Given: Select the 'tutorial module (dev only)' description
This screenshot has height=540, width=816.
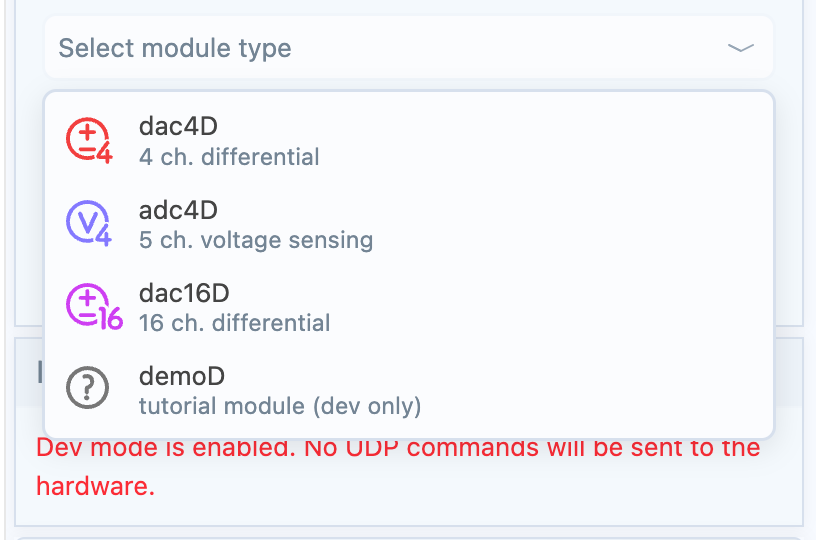Looking at the screenshot, I should (x=280, y=406).
